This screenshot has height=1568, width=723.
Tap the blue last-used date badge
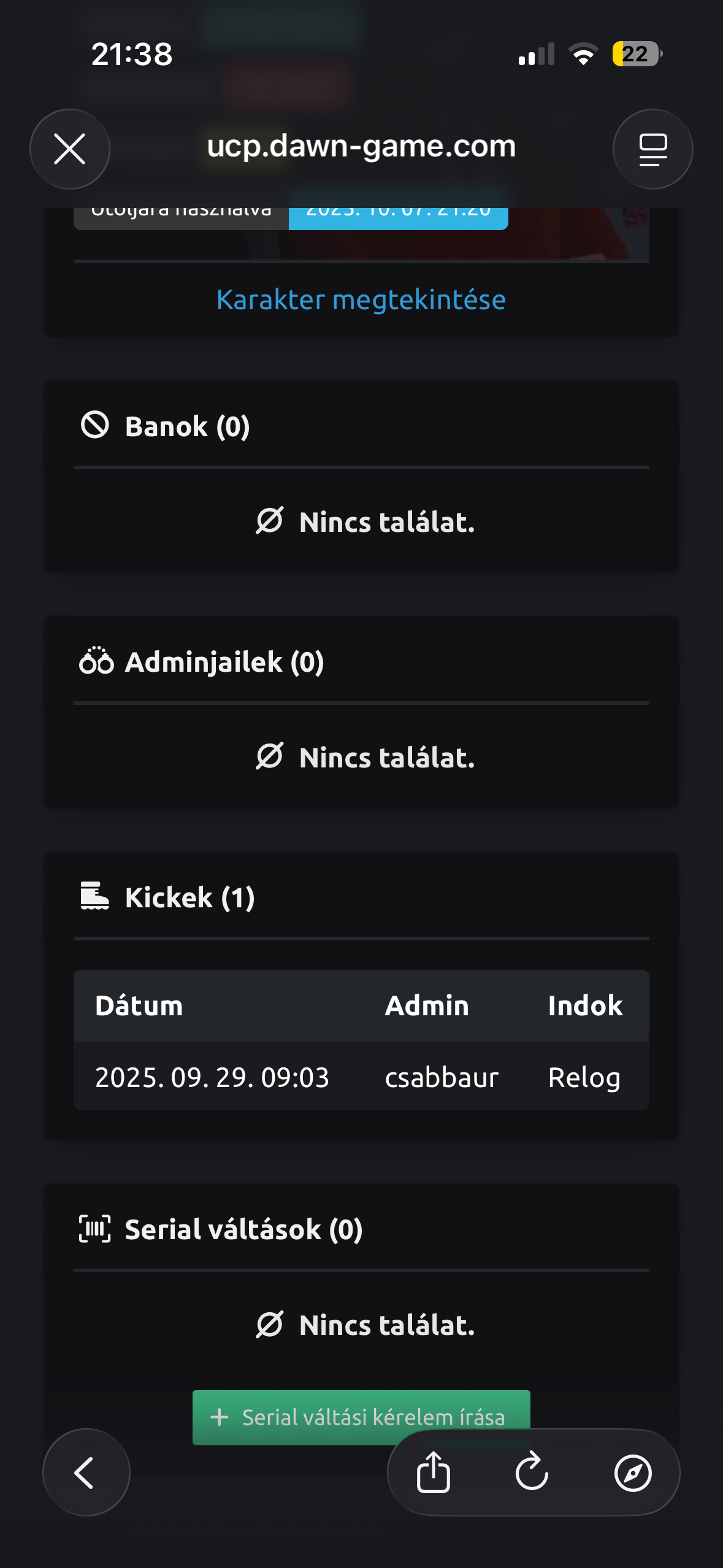tap(398, 216)
